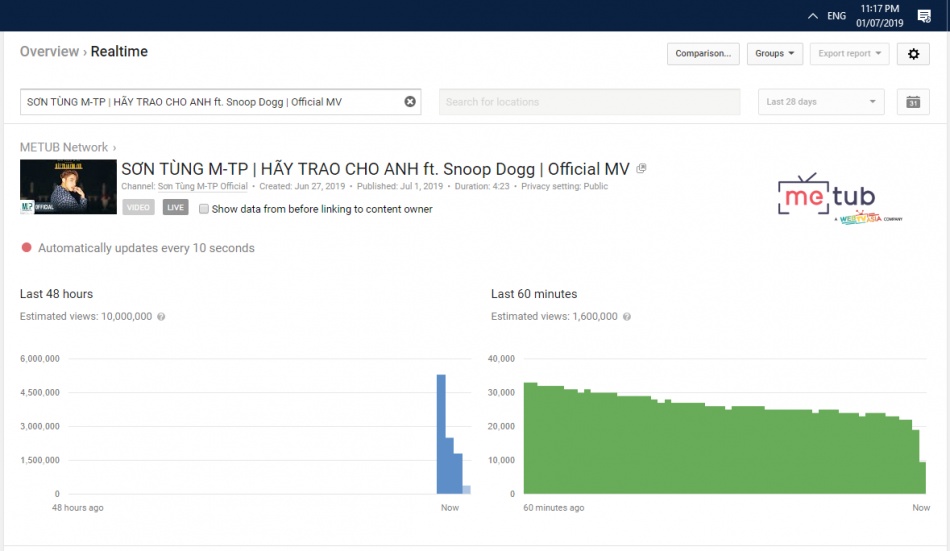Toggle the LIVE filter badge
Viewport: 950px width, 551px height.
click(x=175, y=208)
